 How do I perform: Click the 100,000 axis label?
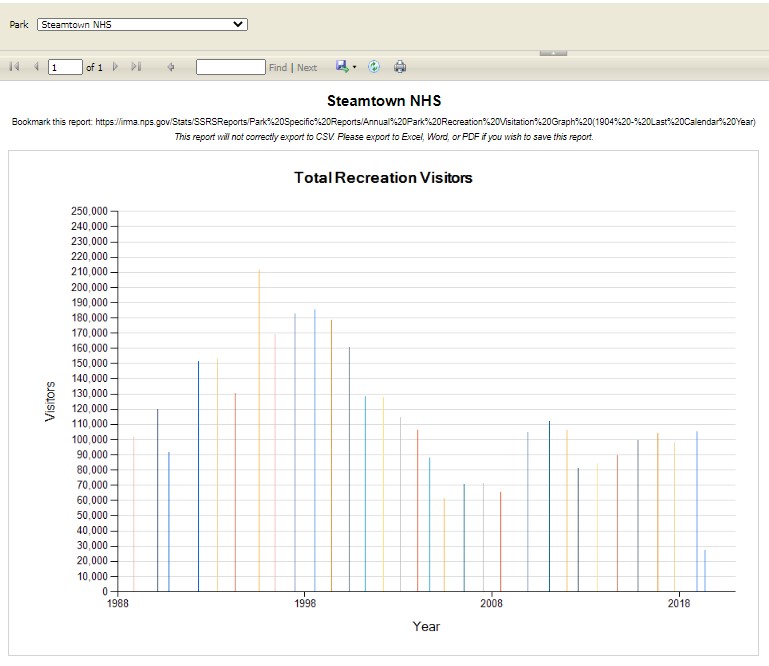pos(89,439)
